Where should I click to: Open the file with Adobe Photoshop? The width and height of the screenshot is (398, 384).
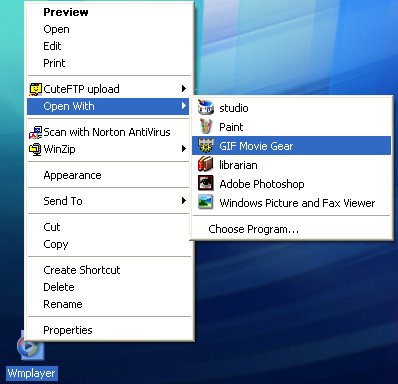291,184
